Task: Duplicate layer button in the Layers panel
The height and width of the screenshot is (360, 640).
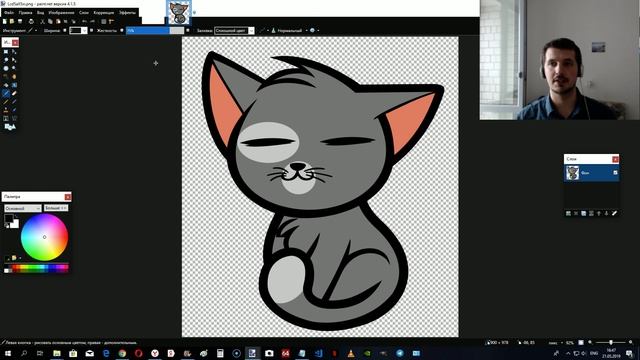Action: click(x=584, y=213)
